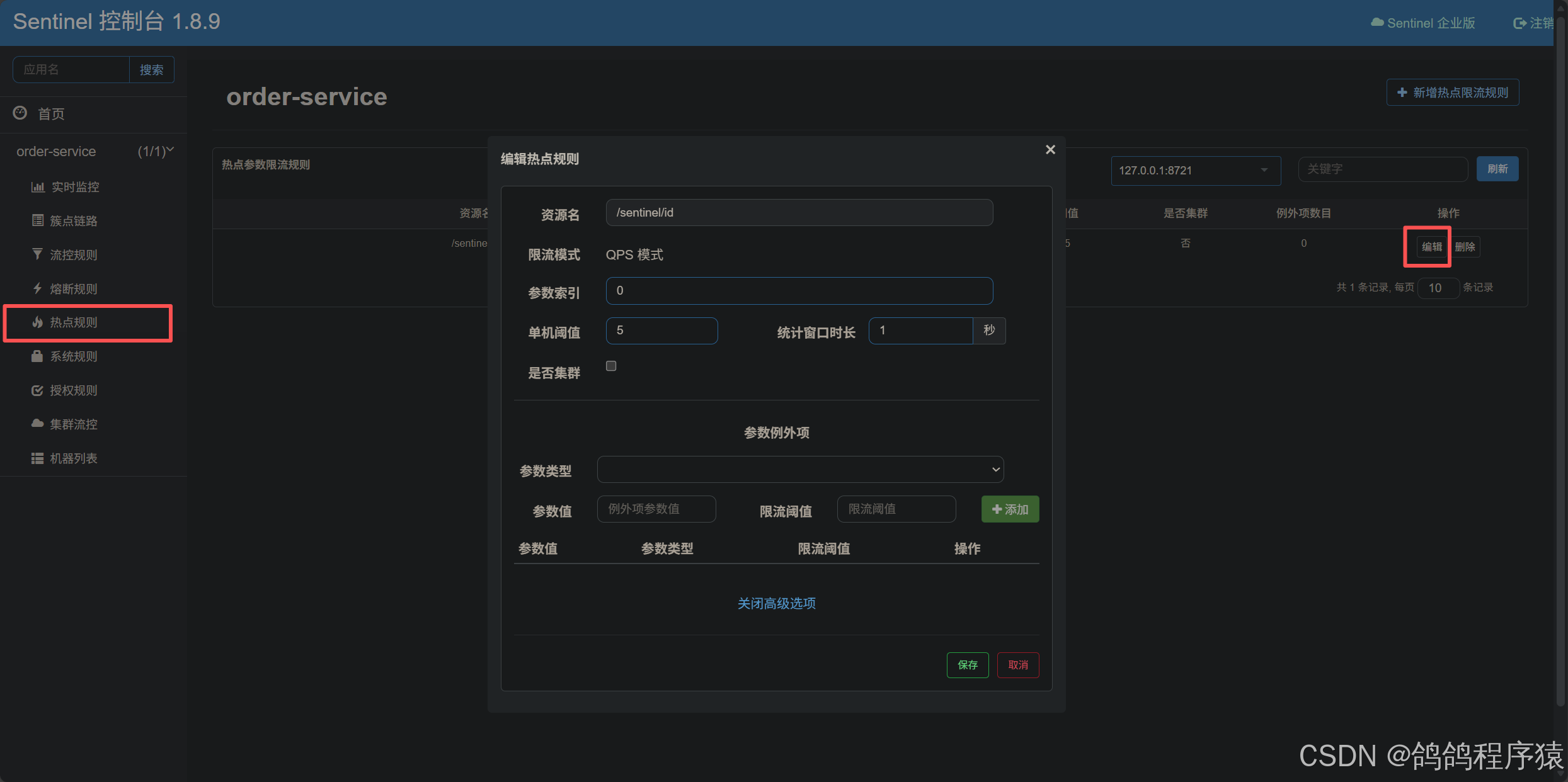The image size is (1568, 782).
Task: Close the edit hotspot rule dialog
Action: pos(1050,149)
